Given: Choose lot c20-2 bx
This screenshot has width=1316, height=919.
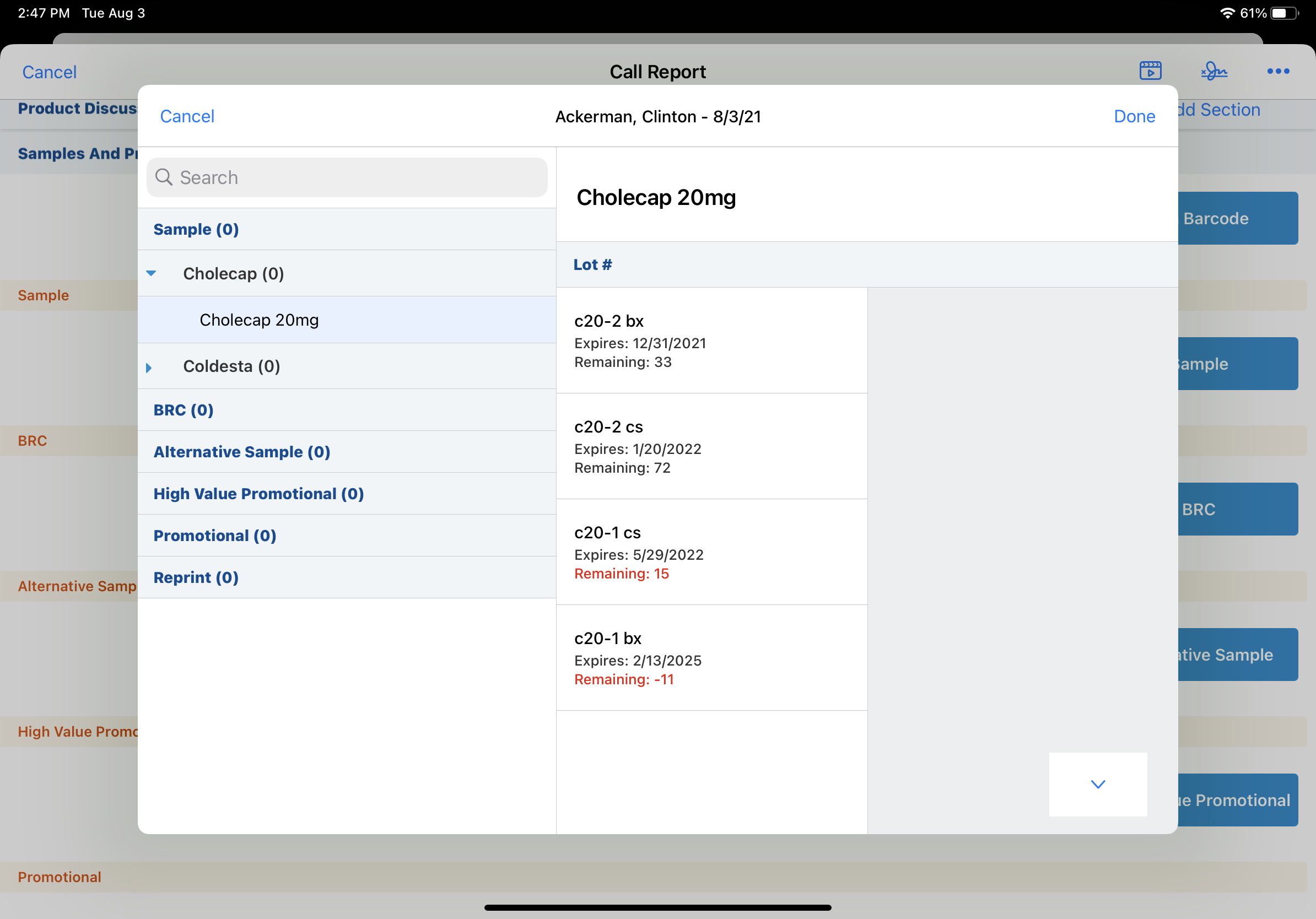Looking at the screenshot, I should point(711,340).
